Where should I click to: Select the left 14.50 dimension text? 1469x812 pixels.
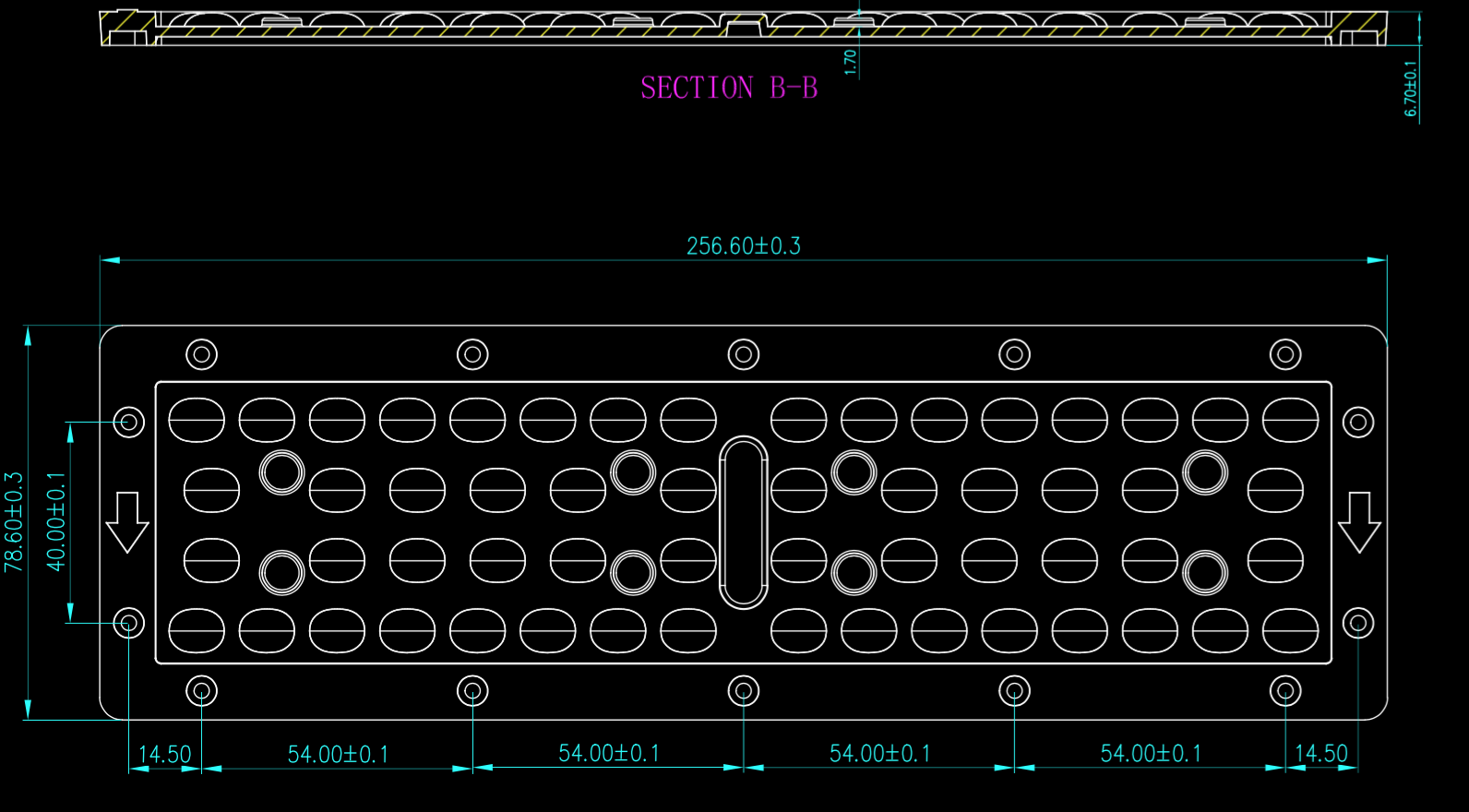[164, 755]
